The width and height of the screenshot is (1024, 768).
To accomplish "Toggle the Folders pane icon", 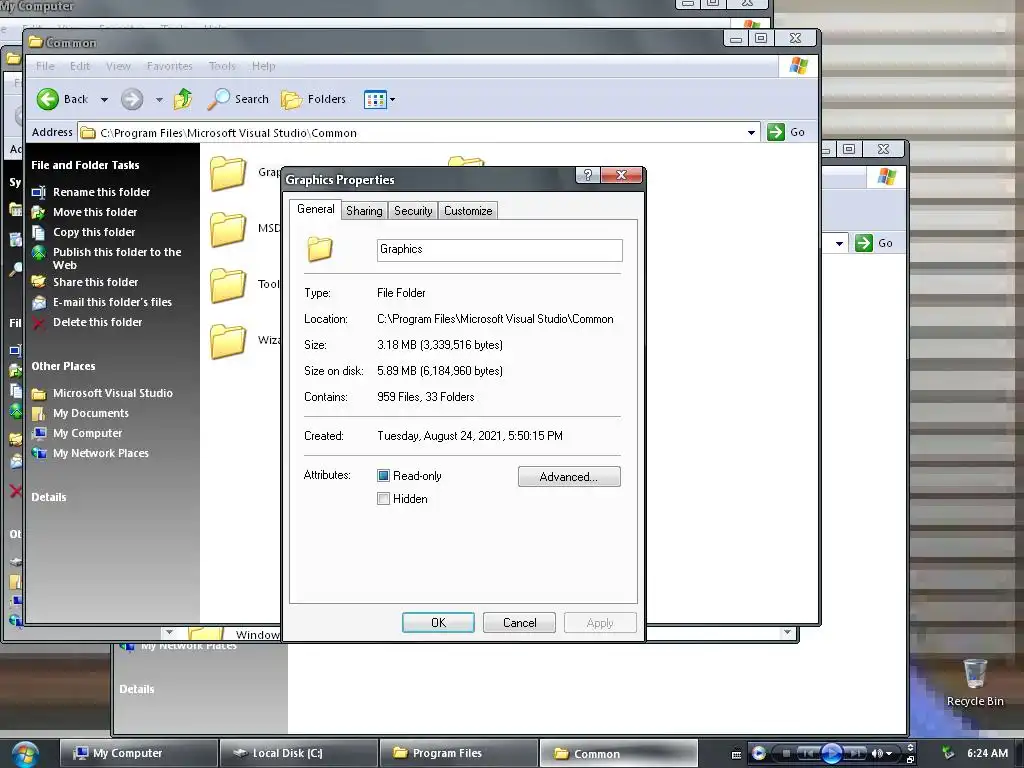I will click(x=291, y=99).
